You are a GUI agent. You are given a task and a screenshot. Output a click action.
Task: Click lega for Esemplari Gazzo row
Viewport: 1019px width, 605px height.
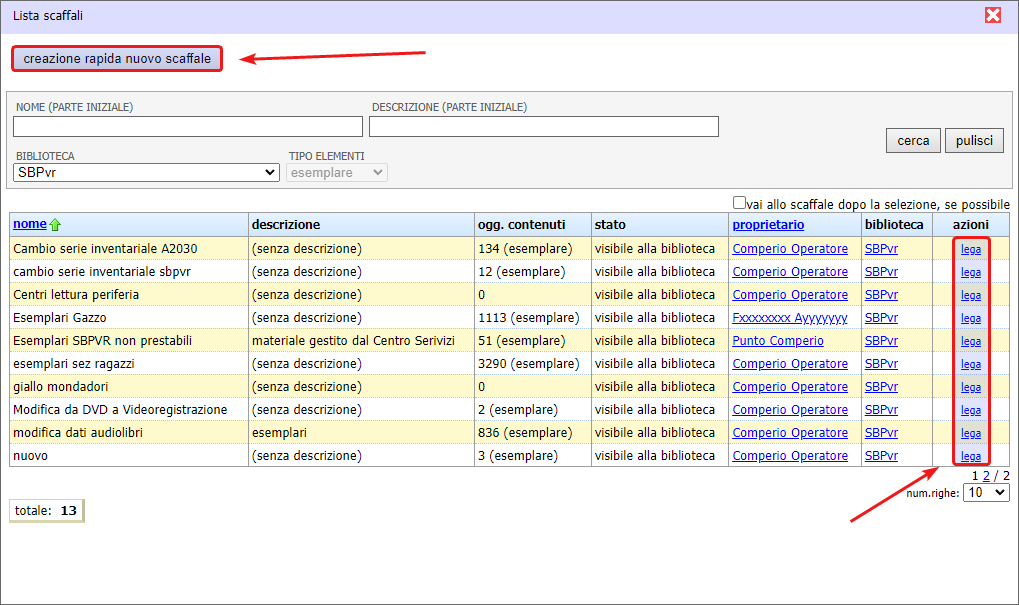[x=970, y=318]
